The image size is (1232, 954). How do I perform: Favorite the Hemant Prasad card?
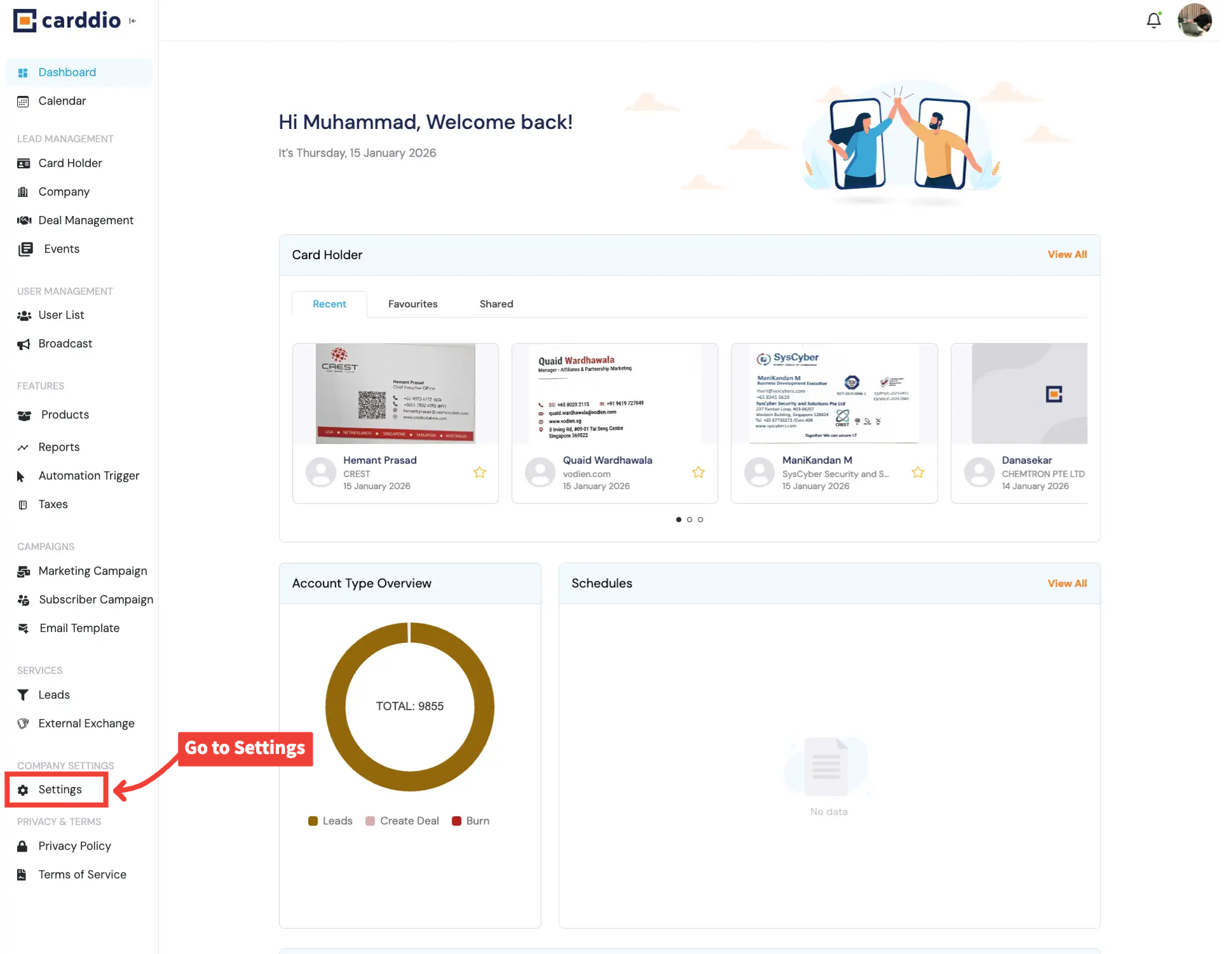(x=480, y=472)
